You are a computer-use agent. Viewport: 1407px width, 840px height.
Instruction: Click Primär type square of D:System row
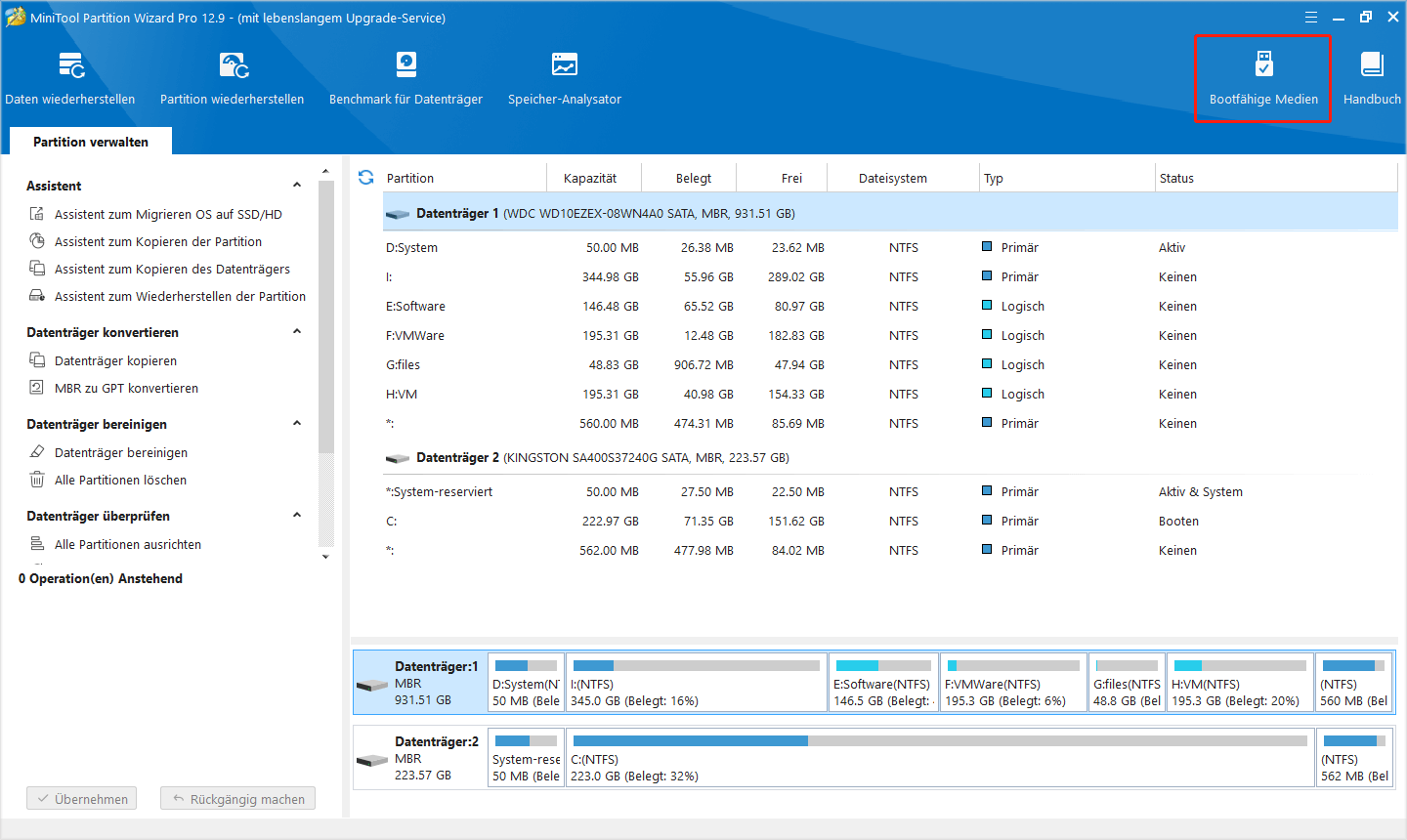tap(987, 247)
